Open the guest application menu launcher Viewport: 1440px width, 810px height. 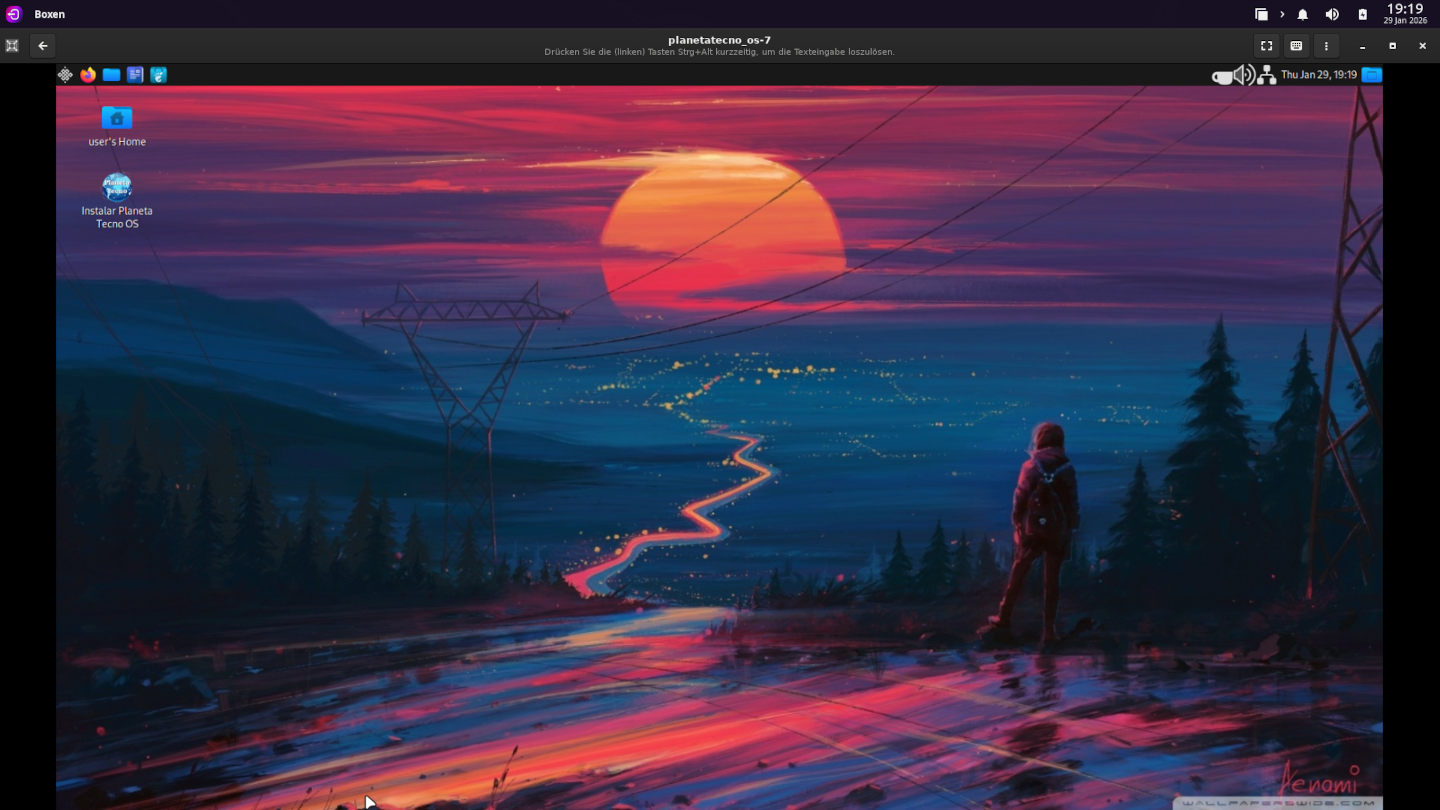[65, 75]
